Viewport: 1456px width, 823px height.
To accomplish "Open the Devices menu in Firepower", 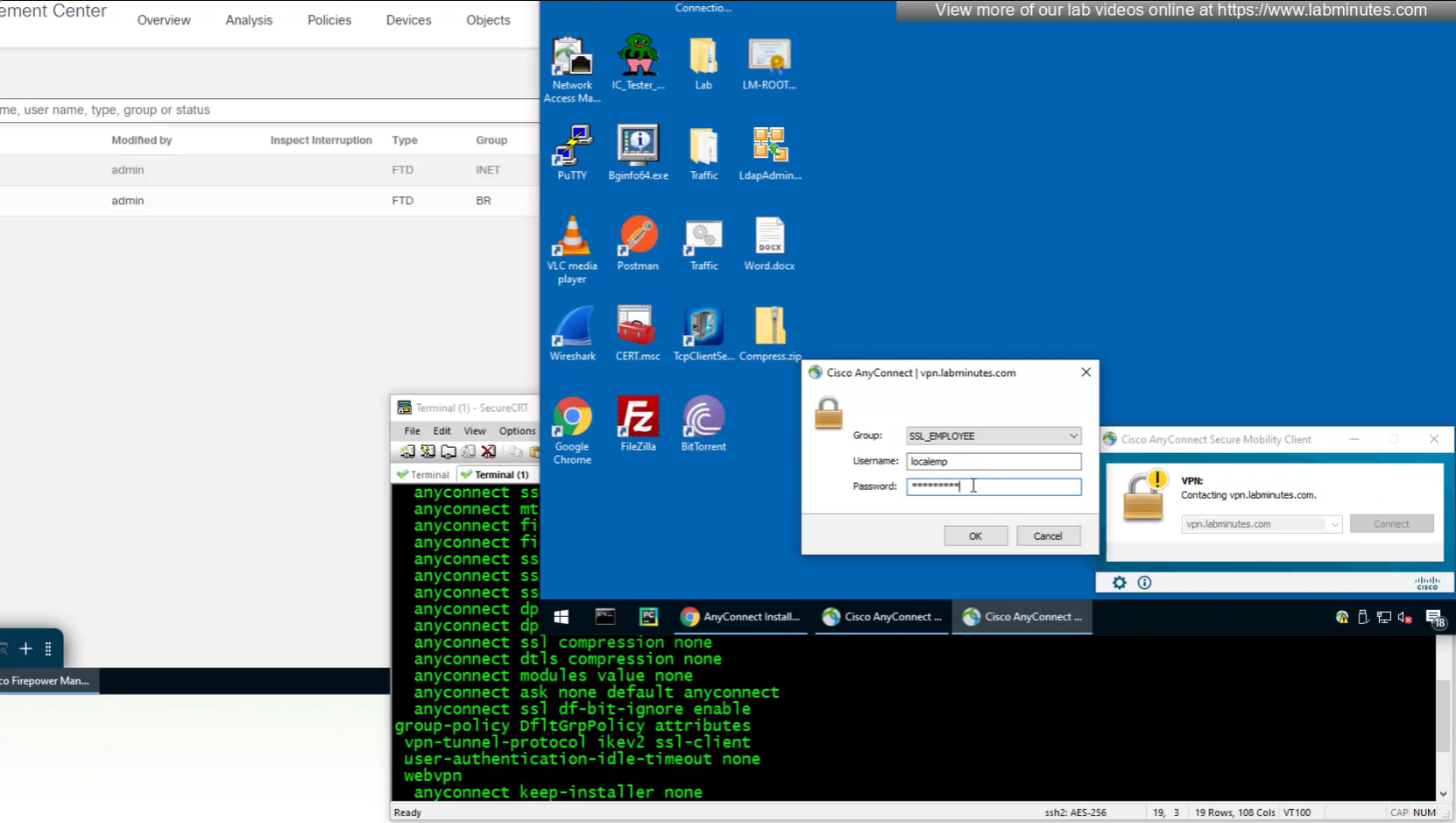I will (408, 20).
